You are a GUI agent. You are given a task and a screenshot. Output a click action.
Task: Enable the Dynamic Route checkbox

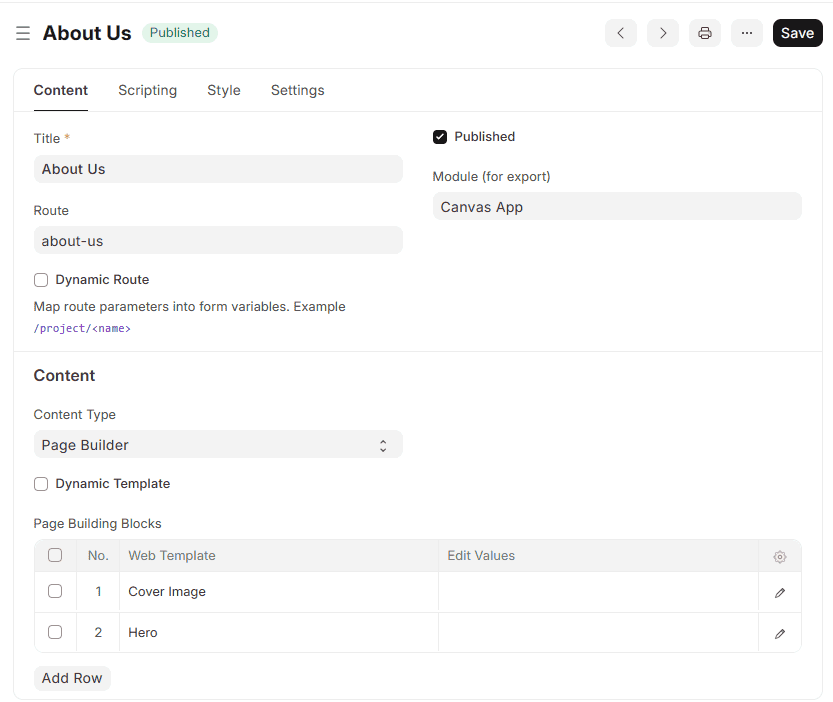41,280
